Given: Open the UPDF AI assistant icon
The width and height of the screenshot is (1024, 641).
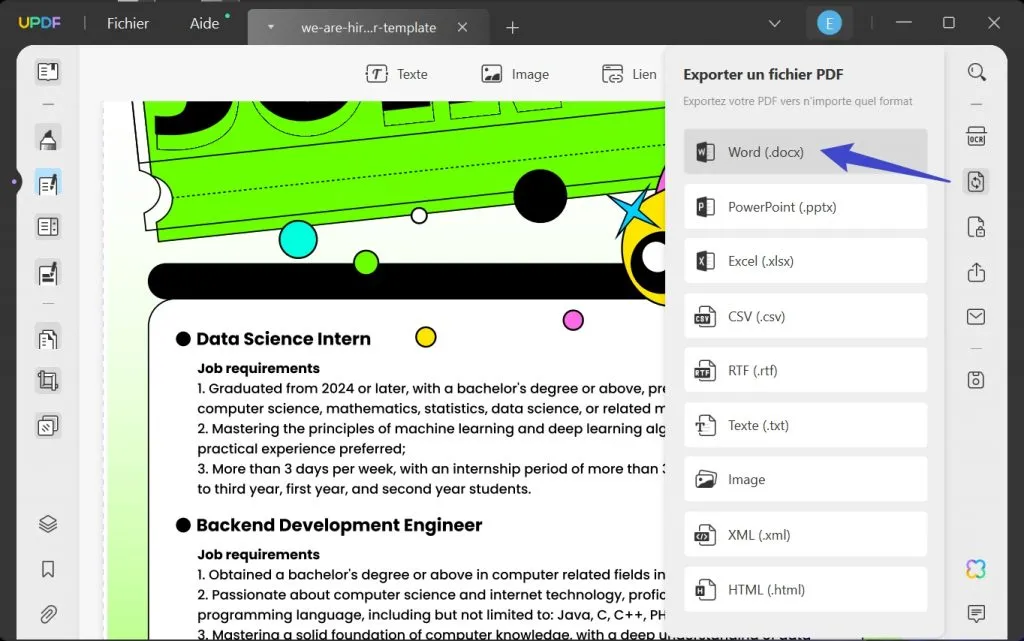Looking at the screenshot, I should tap(976, 569).
